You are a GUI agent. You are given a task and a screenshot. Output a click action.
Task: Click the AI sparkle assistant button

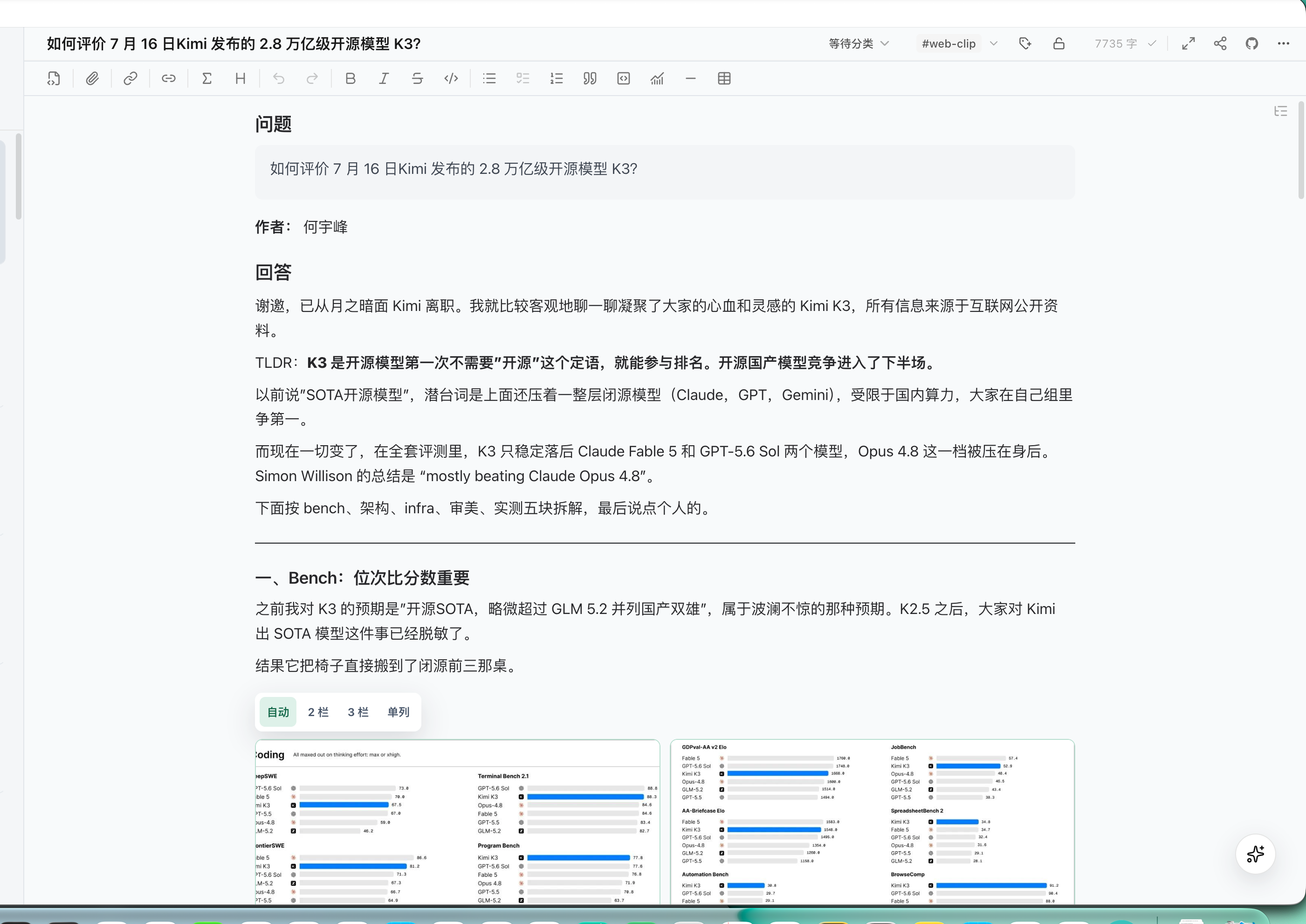1255,854
